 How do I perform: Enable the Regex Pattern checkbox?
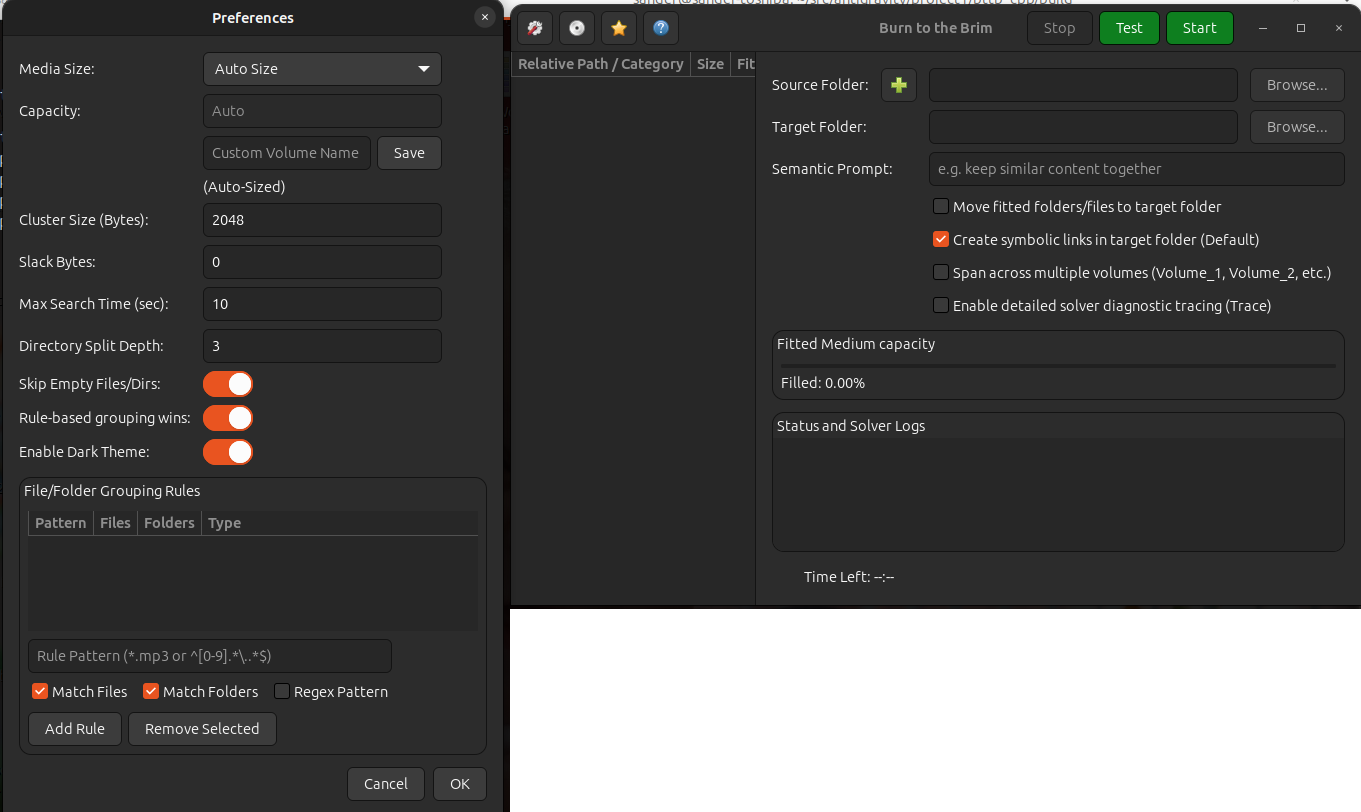(282, 691)
